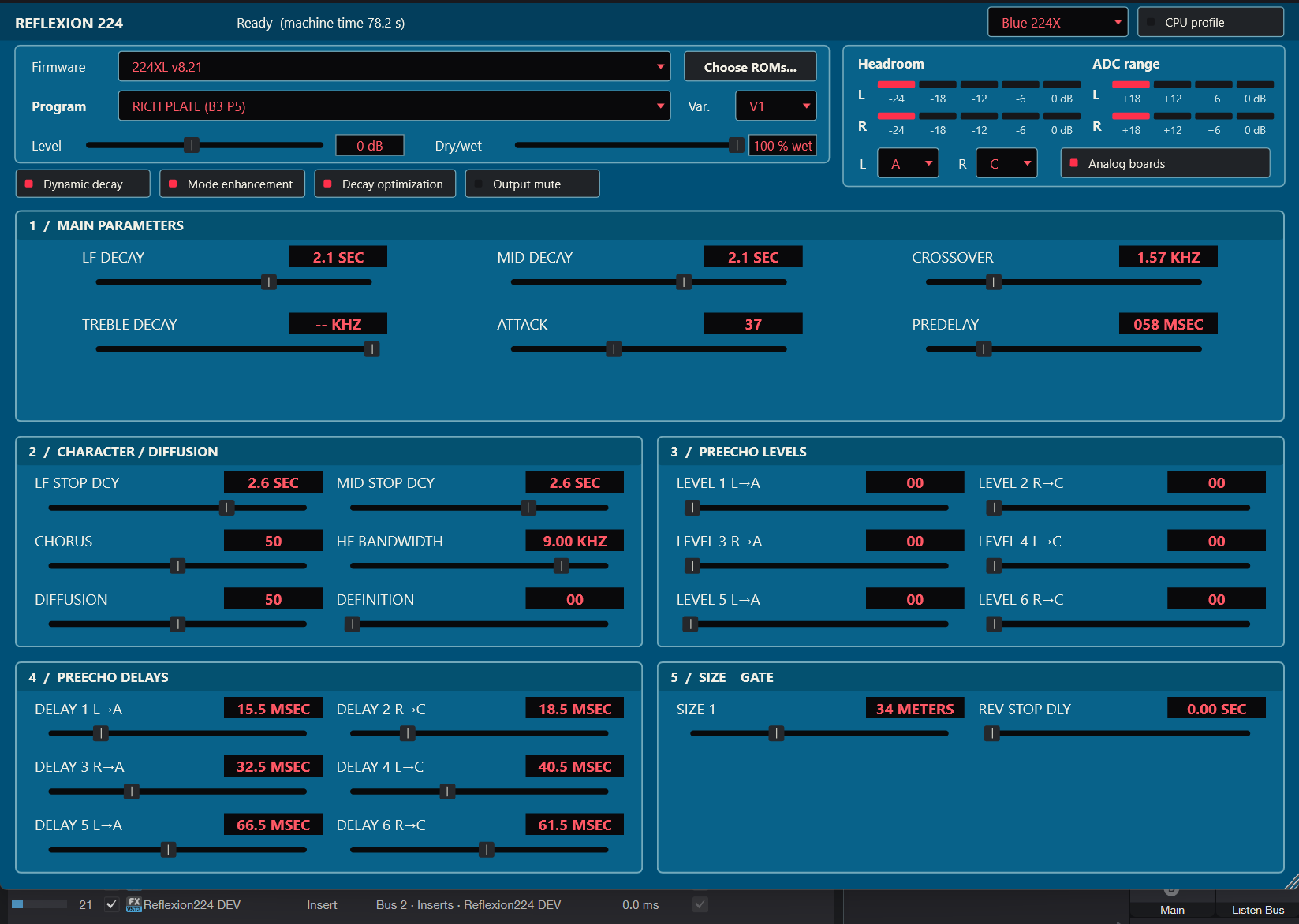This screenshot has height=924, width=1299.
Task: Click the PREDELAY slider handle
Action: (984, 349)
